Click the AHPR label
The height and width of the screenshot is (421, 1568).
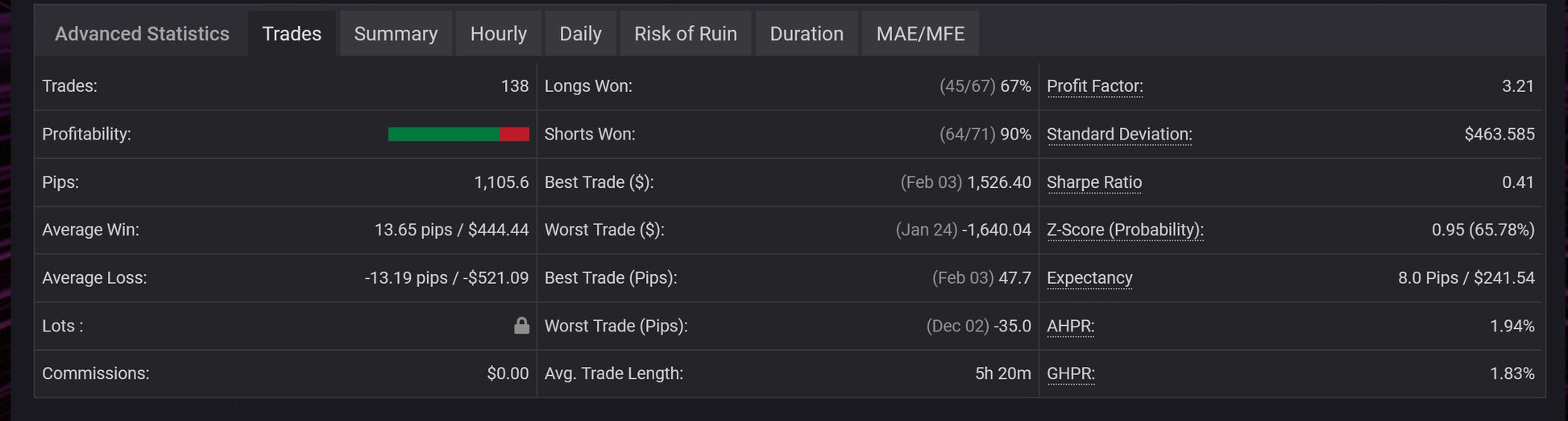(x=1070, y=326)
